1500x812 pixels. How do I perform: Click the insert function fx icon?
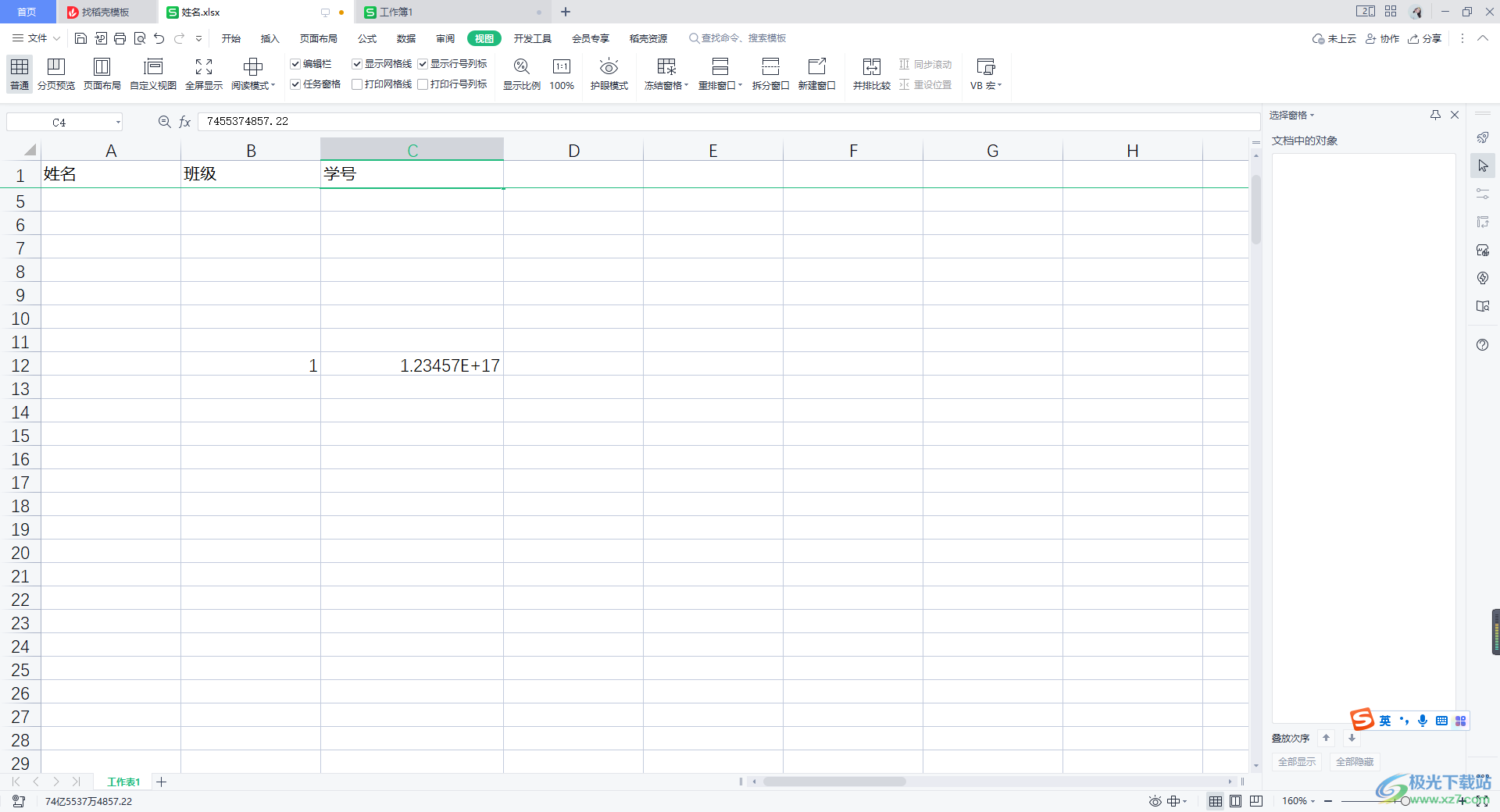[185, 122]
